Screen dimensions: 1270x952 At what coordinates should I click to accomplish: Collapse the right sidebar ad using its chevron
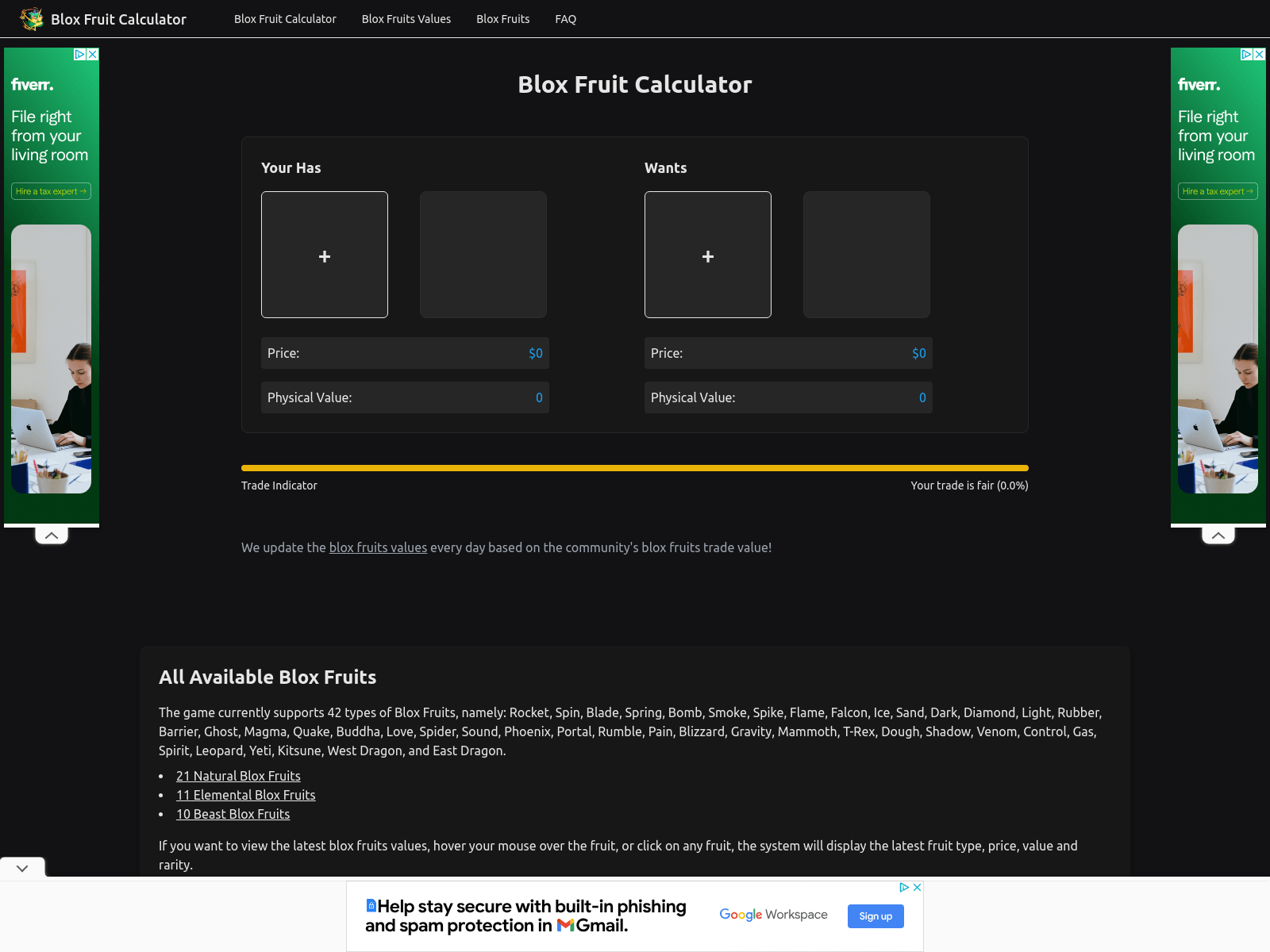pos(1218,535)
